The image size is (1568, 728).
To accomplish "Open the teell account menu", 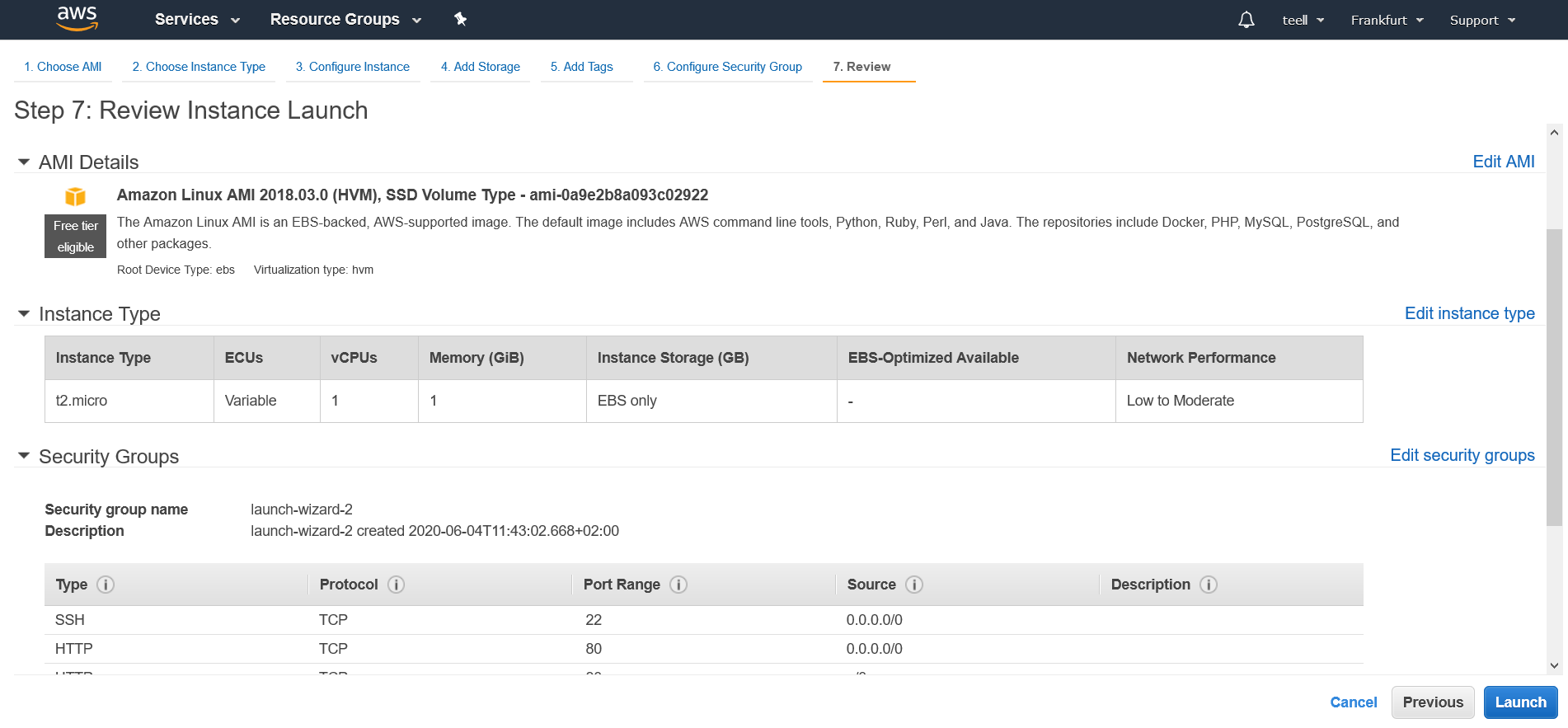I will click(x=1303, y=20).
